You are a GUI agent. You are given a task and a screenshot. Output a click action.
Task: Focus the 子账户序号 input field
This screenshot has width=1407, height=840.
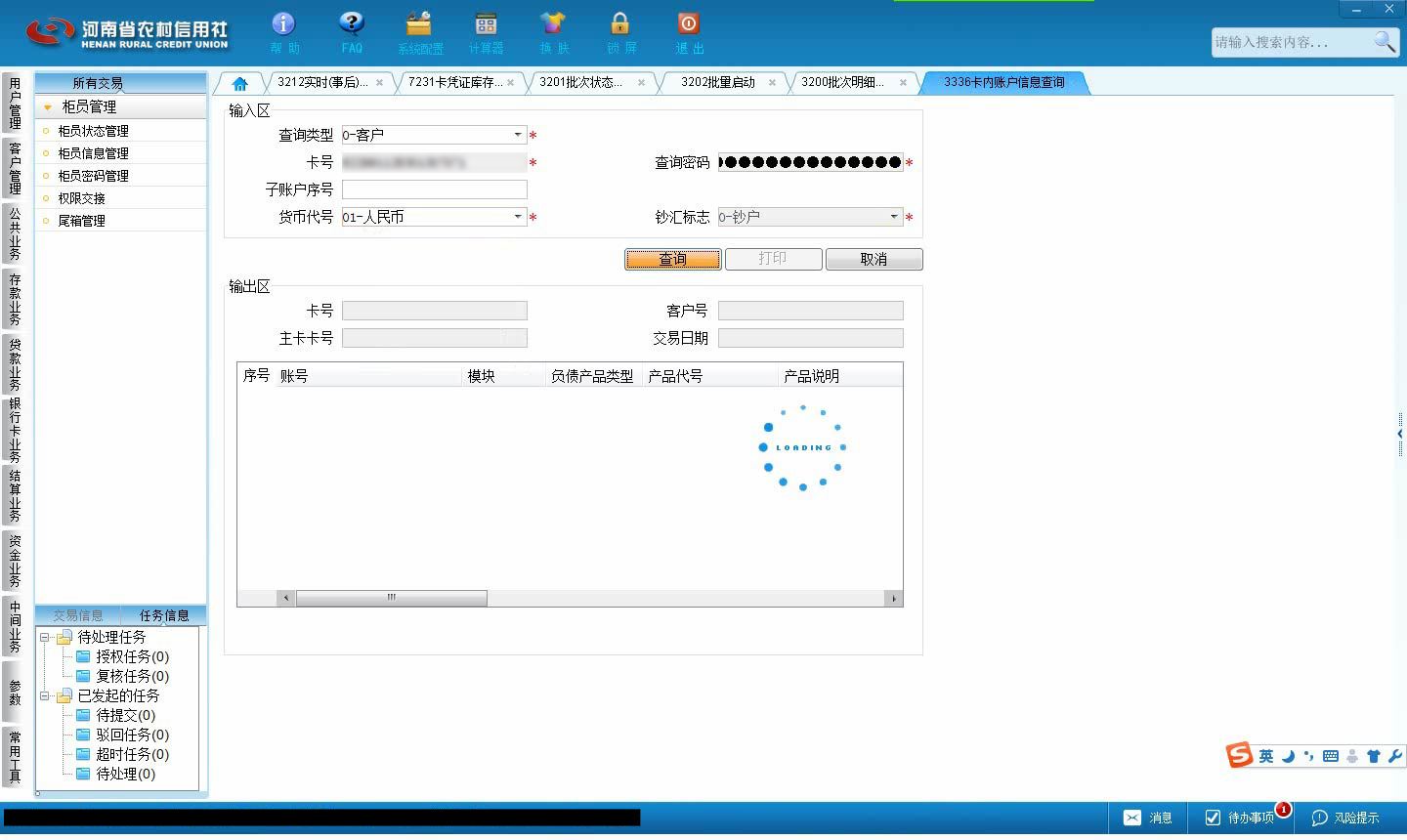[435, 189]
